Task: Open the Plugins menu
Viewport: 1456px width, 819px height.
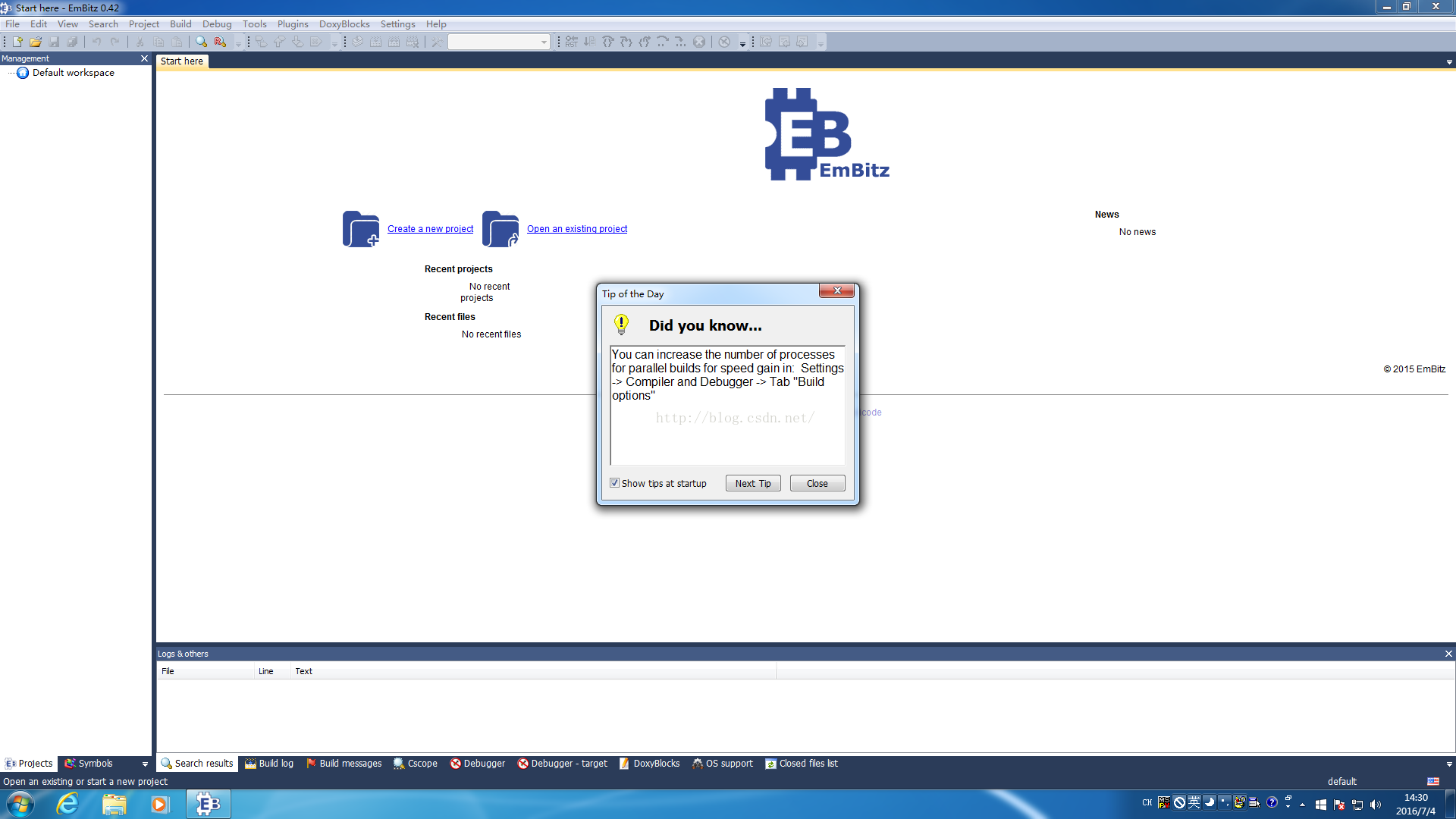Action: [293, 24]
